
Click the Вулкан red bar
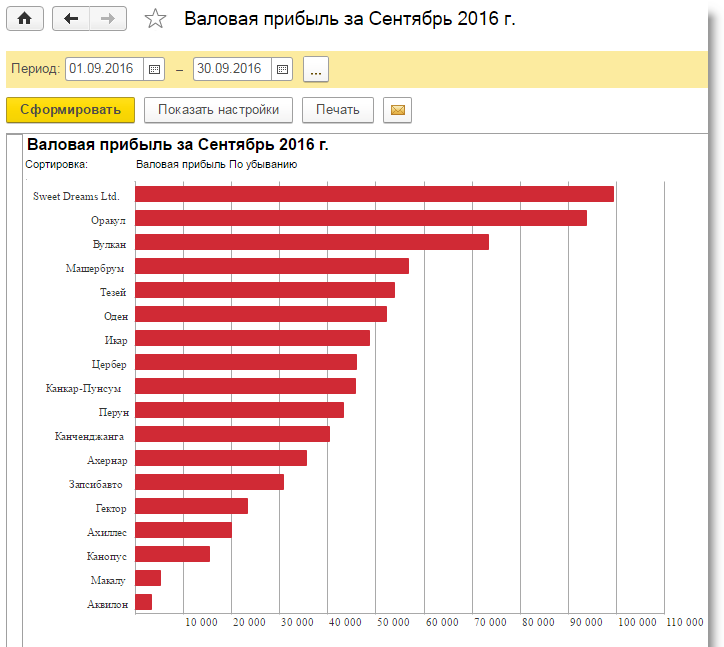pos(312,242)
